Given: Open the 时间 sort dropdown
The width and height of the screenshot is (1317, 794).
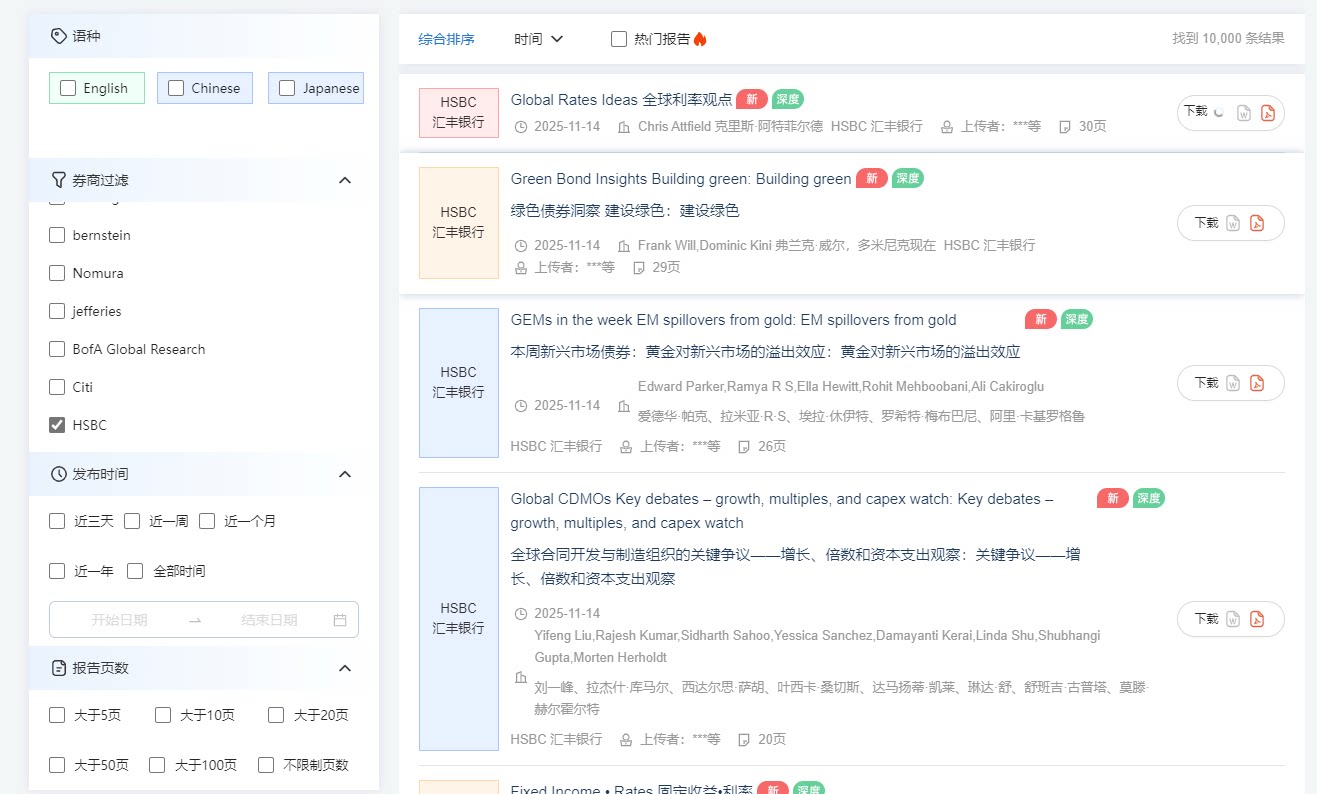Looking at the screenshot, I should pos(539,39).
